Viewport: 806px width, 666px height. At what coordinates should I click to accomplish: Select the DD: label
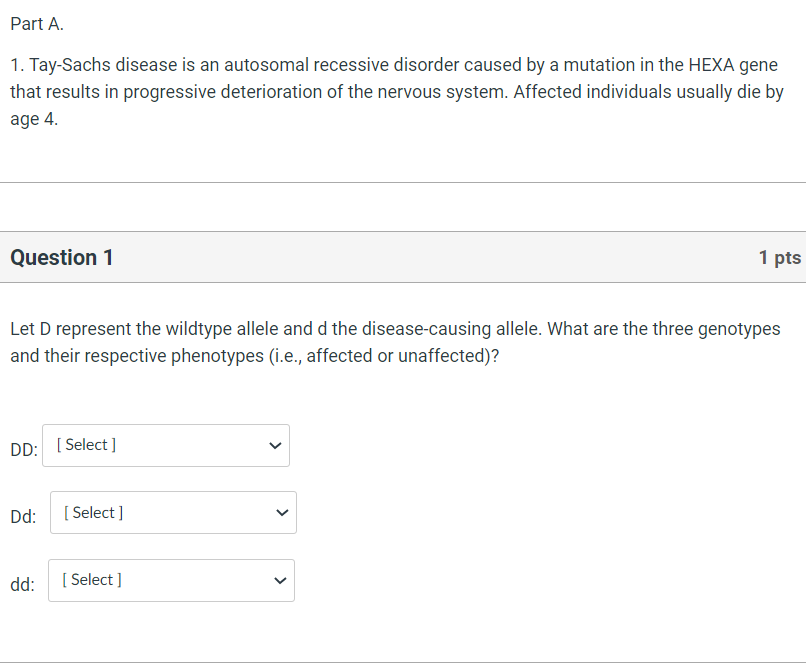point(22,450)
